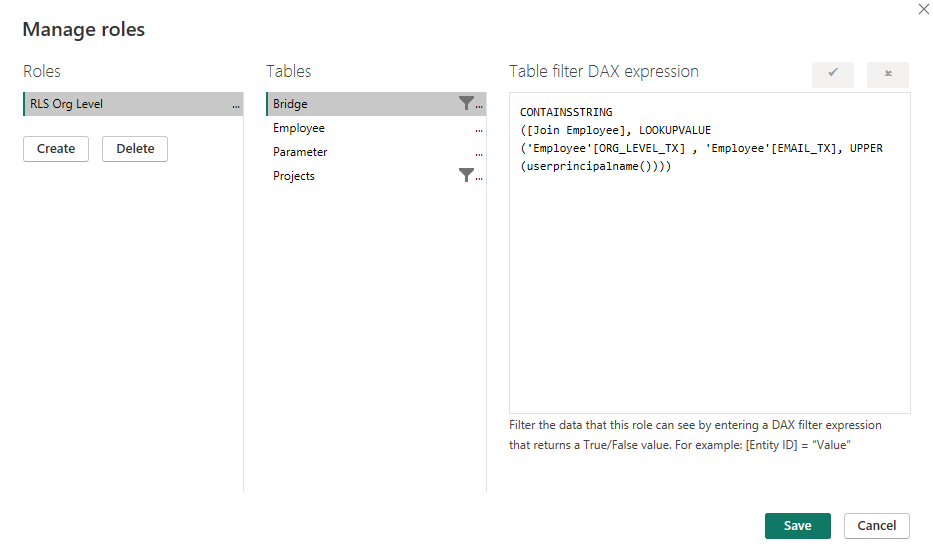The height and width of the screenshot is (550, 933).
Task: Cancel the Manage roles dialog
Action: [876, 526]
